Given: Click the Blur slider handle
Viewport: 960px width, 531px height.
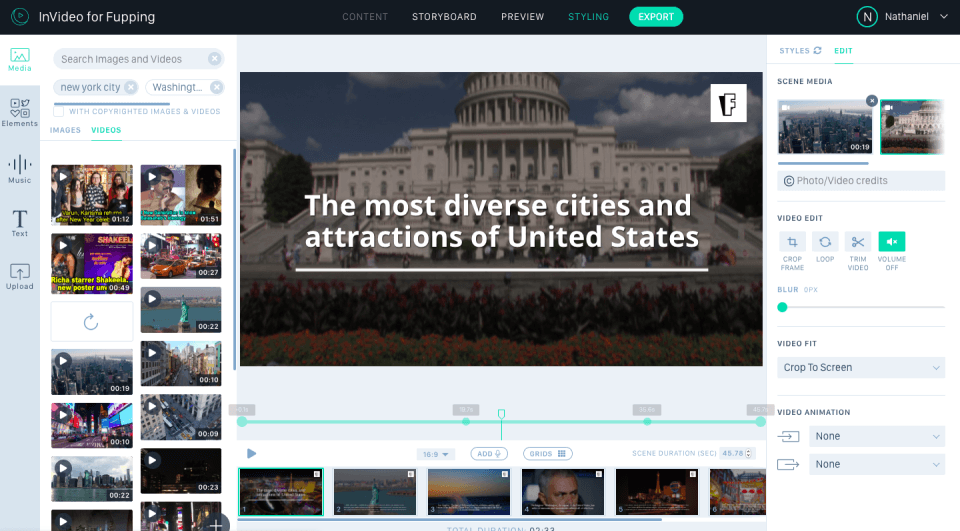Looking at the screenshot, I should (x=782, y=307).
